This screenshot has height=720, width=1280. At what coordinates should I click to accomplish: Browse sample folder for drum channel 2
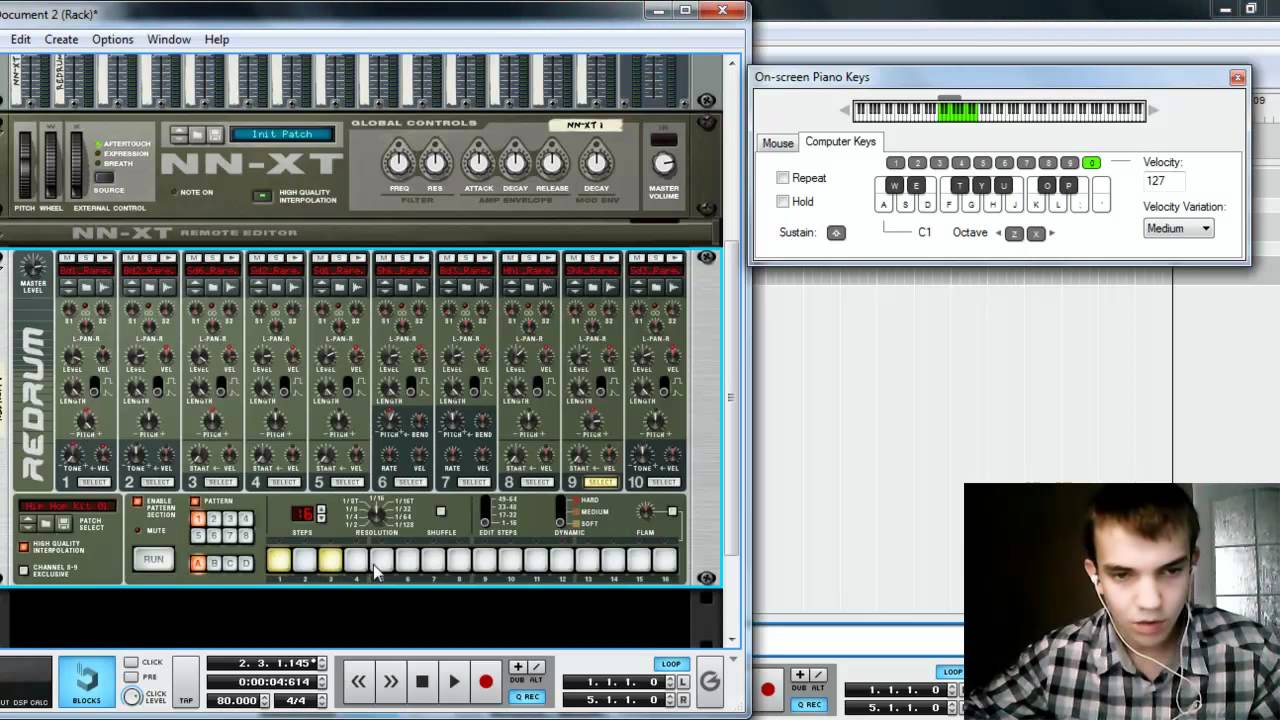[x=149, y=287]
